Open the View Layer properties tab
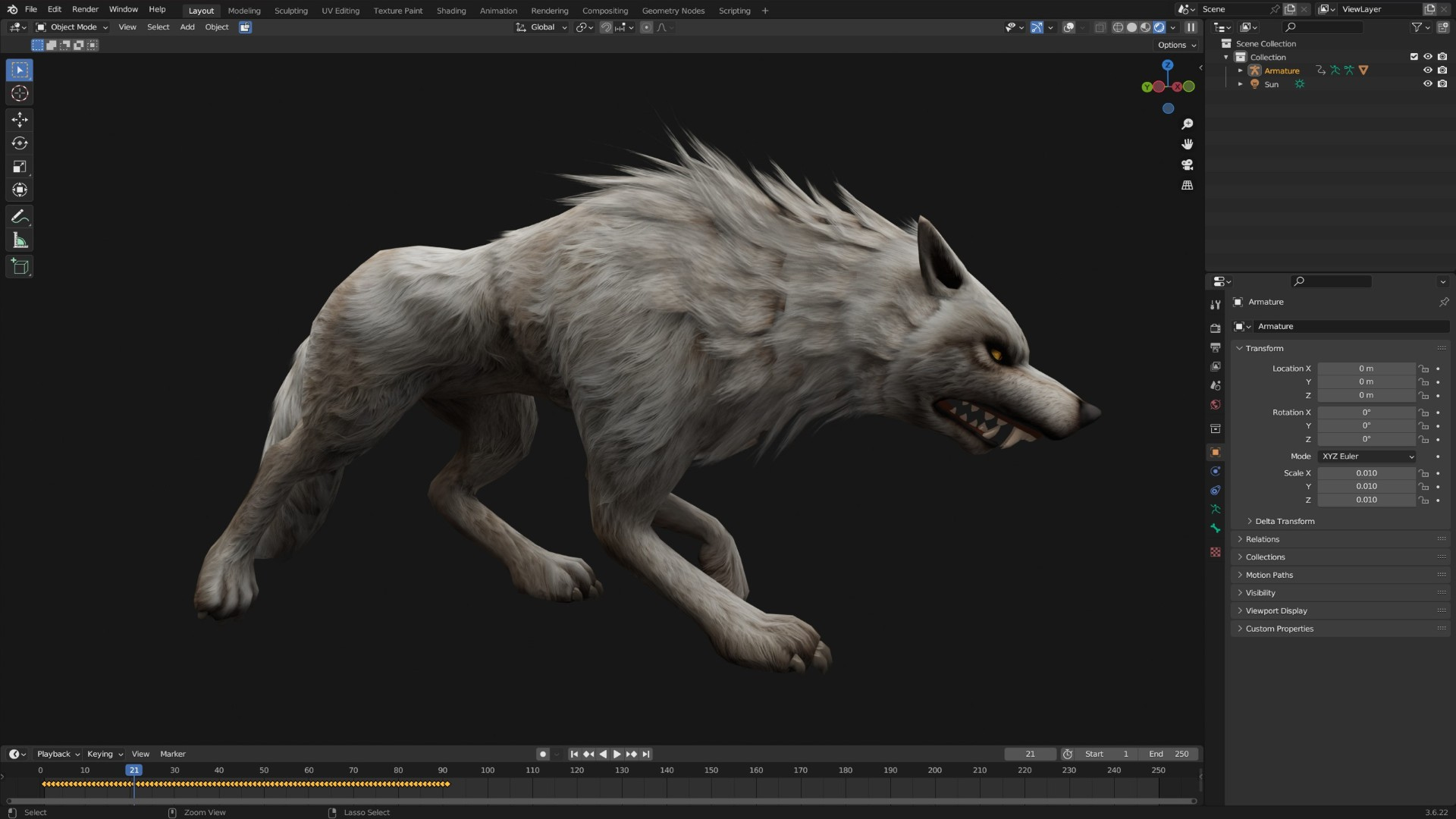The width and height of the screenshot is (1456, 819). pyautogui.click(x=1216, y=366)
